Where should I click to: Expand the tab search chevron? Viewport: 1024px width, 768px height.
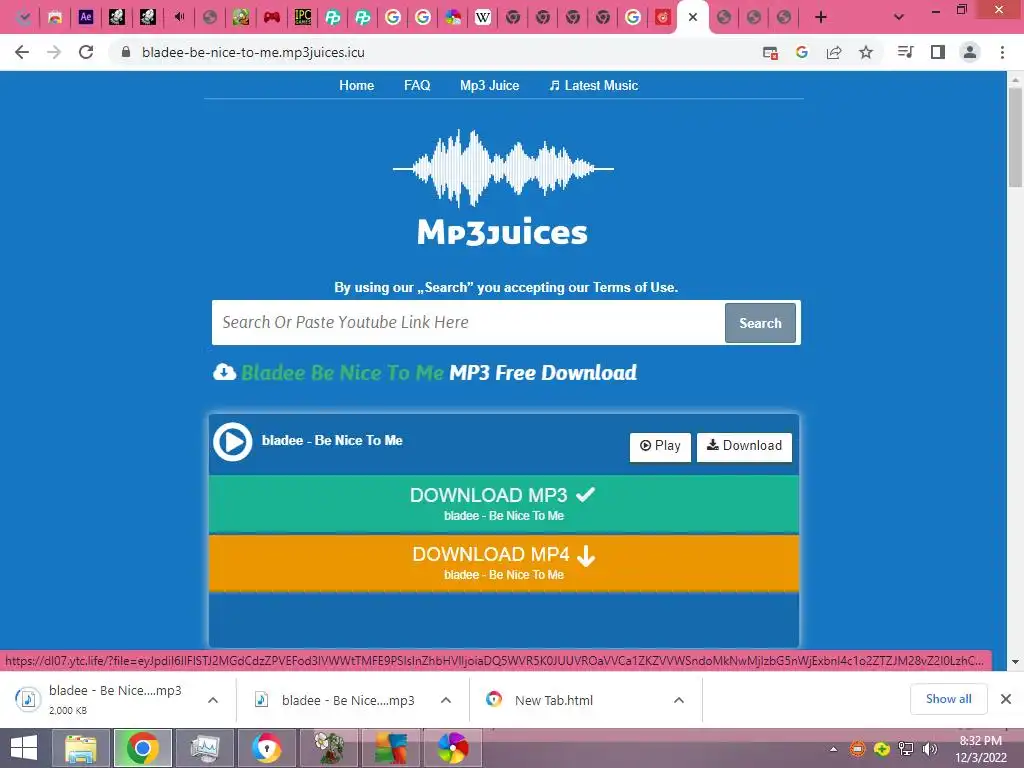click(x=899, y=18)
